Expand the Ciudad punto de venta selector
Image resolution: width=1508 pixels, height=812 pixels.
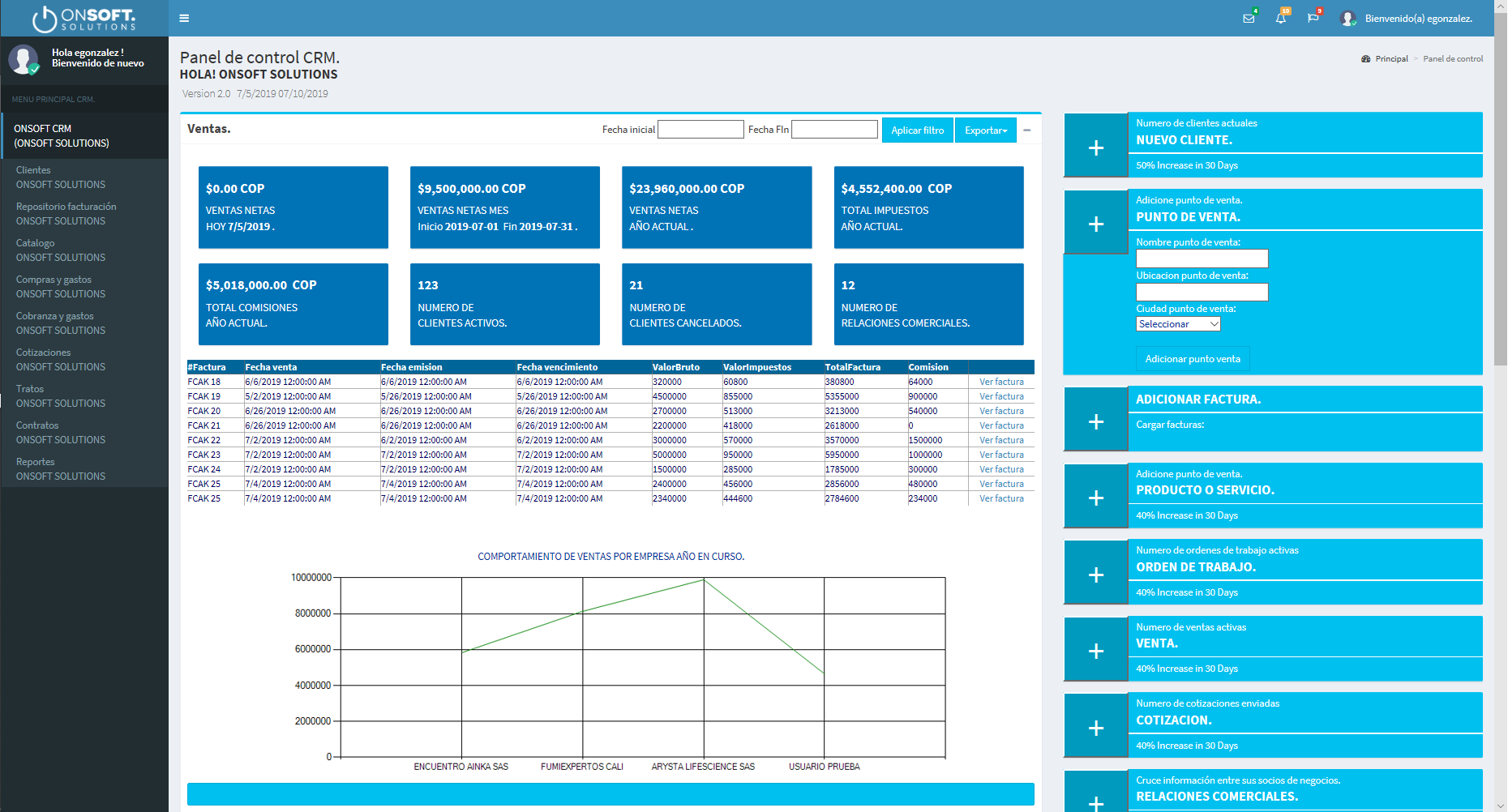(1177, 324)
